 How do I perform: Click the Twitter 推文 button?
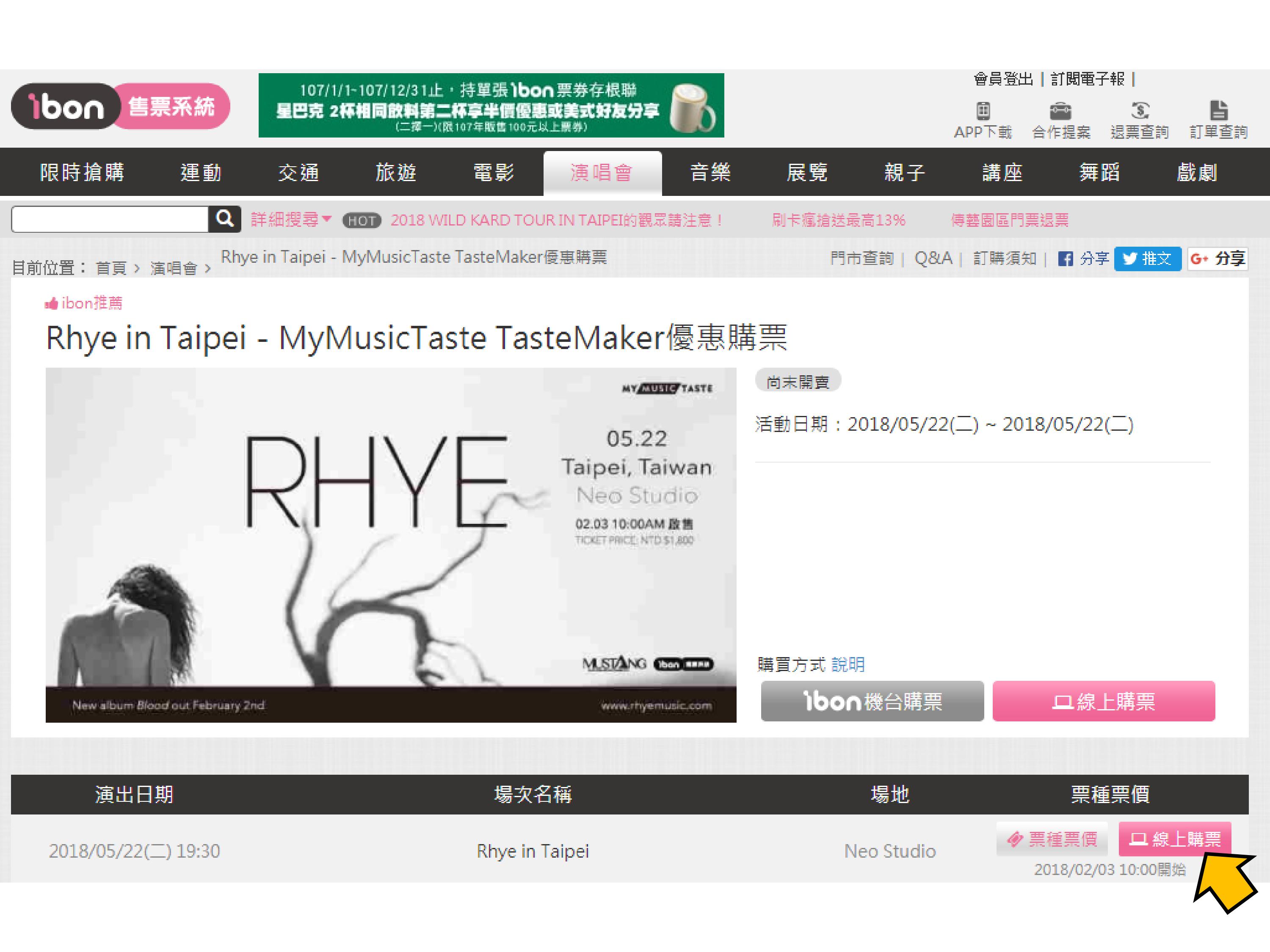pos(1147,259)
